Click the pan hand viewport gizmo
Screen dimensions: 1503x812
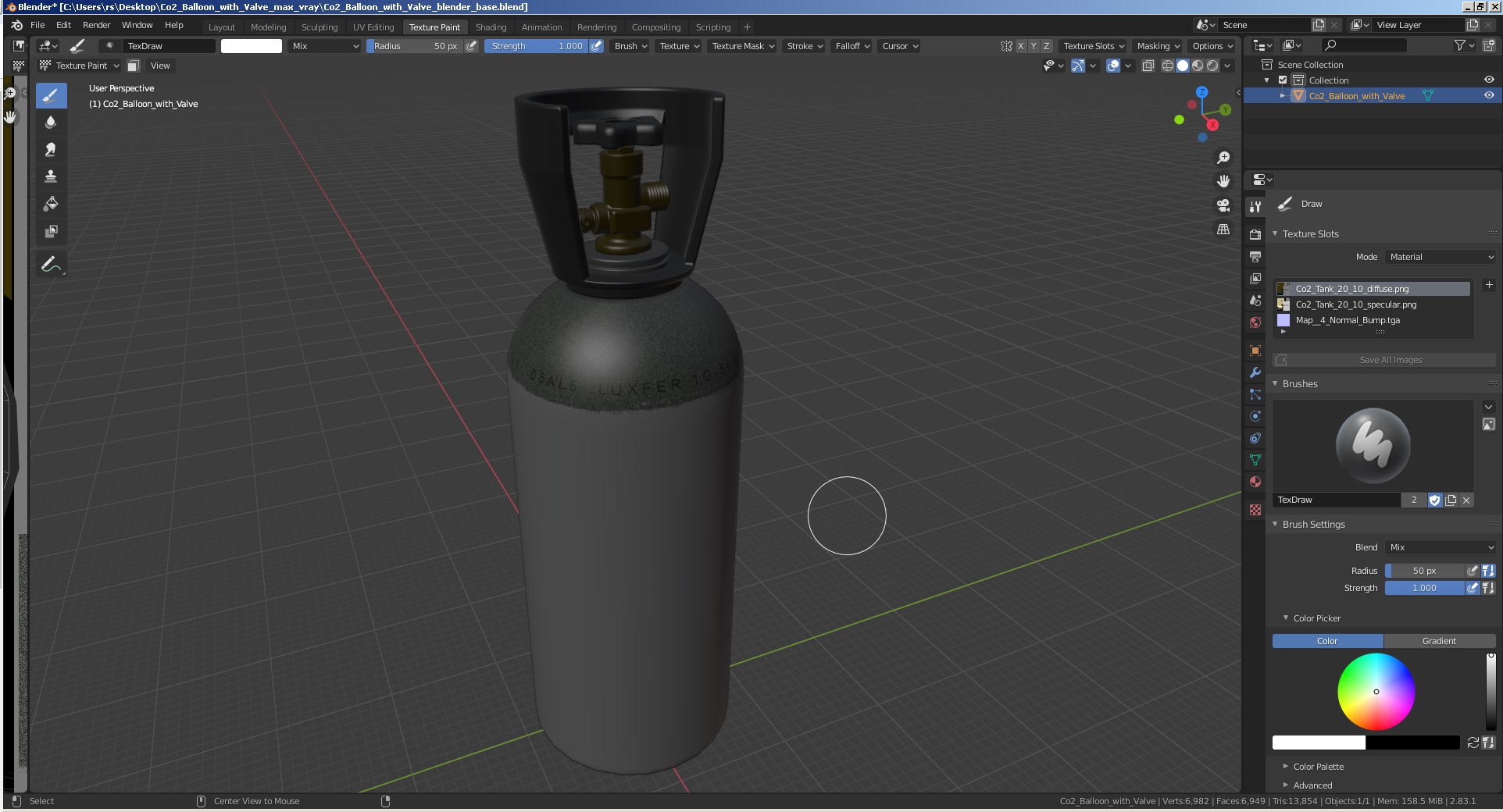pyautogui.click(x=1223, y=181)
